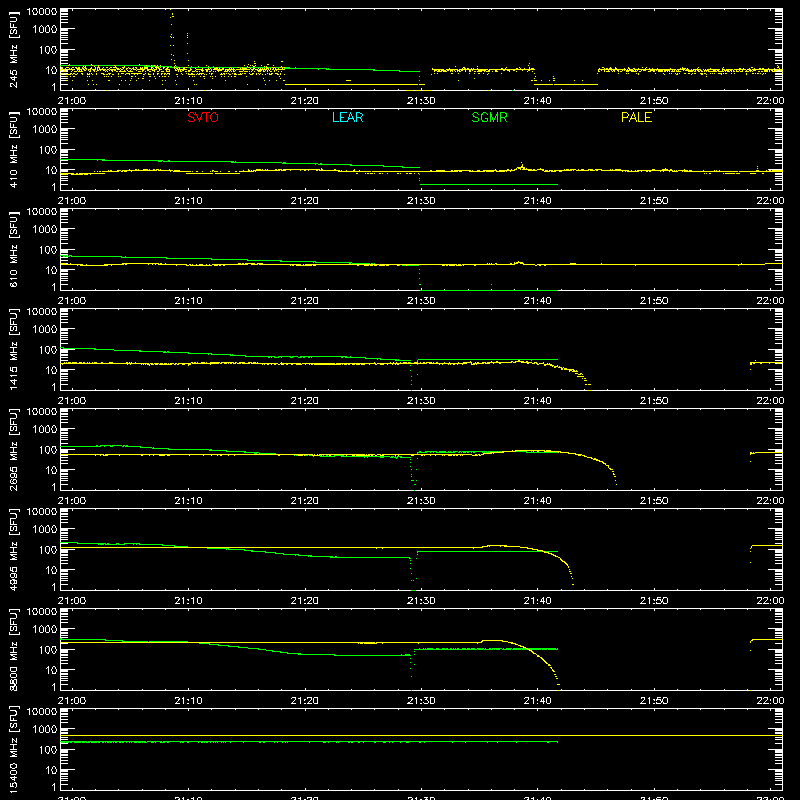The image size is (800, 800).
Task: Click 21:00 tick under the 610 MHz panel
Action: click(x=72, y=301)
